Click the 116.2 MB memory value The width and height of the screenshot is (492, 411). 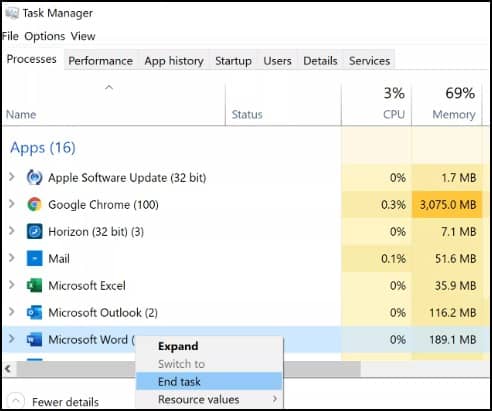point(453,312)
